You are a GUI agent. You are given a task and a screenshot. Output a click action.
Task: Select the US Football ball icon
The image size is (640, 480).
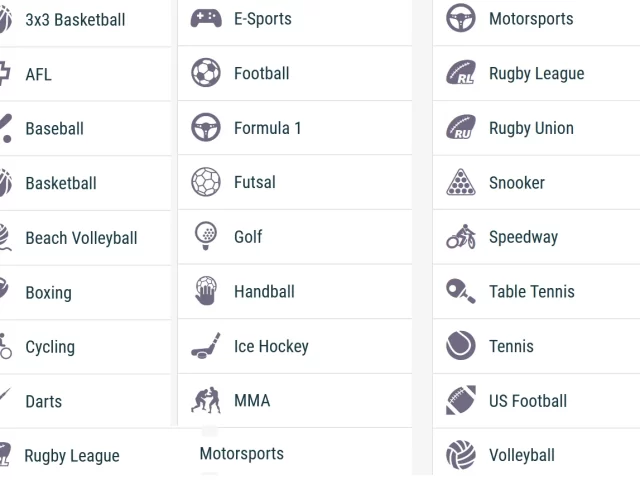[461, 400]
